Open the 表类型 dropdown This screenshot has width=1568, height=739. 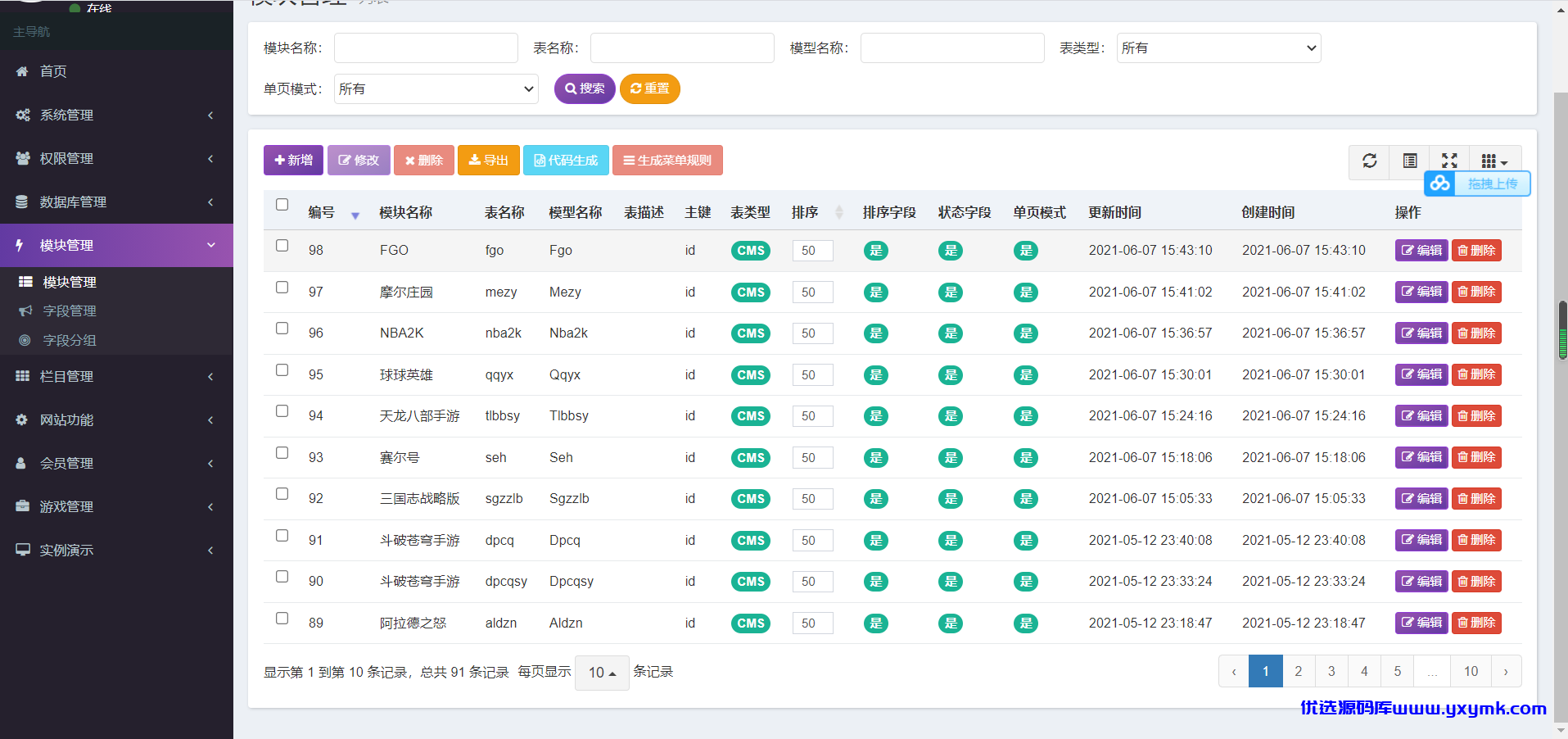point(1218,48)
